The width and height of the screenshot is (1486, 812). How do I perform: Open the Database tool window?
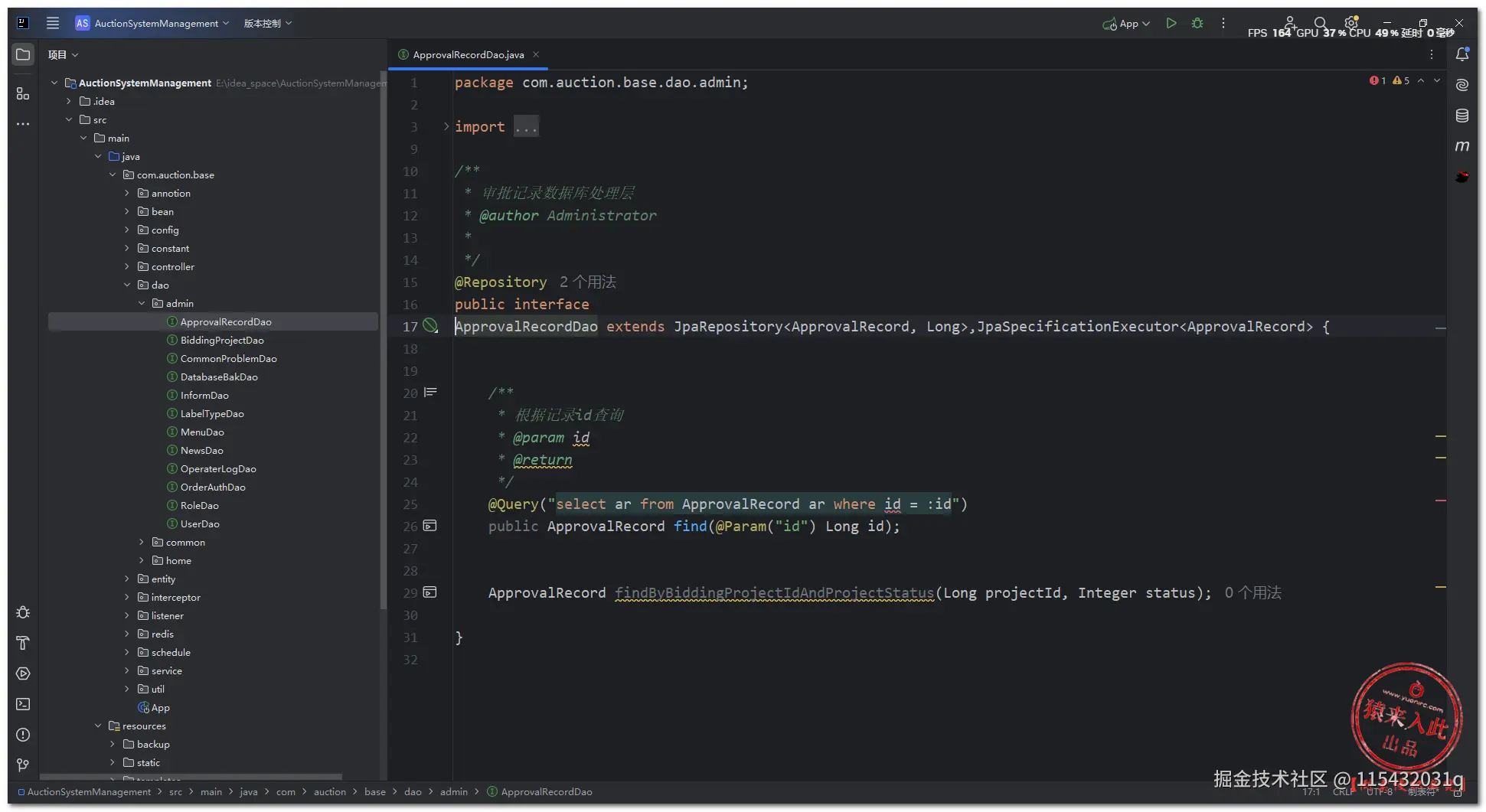click(1462, 116)
